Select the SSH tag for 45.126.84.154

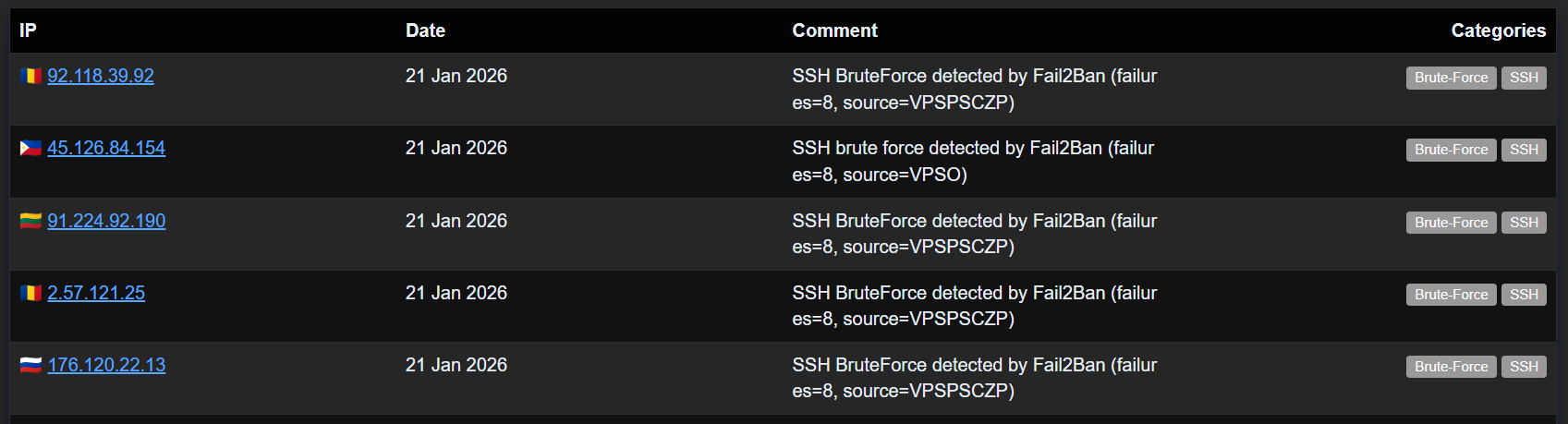1524,150
